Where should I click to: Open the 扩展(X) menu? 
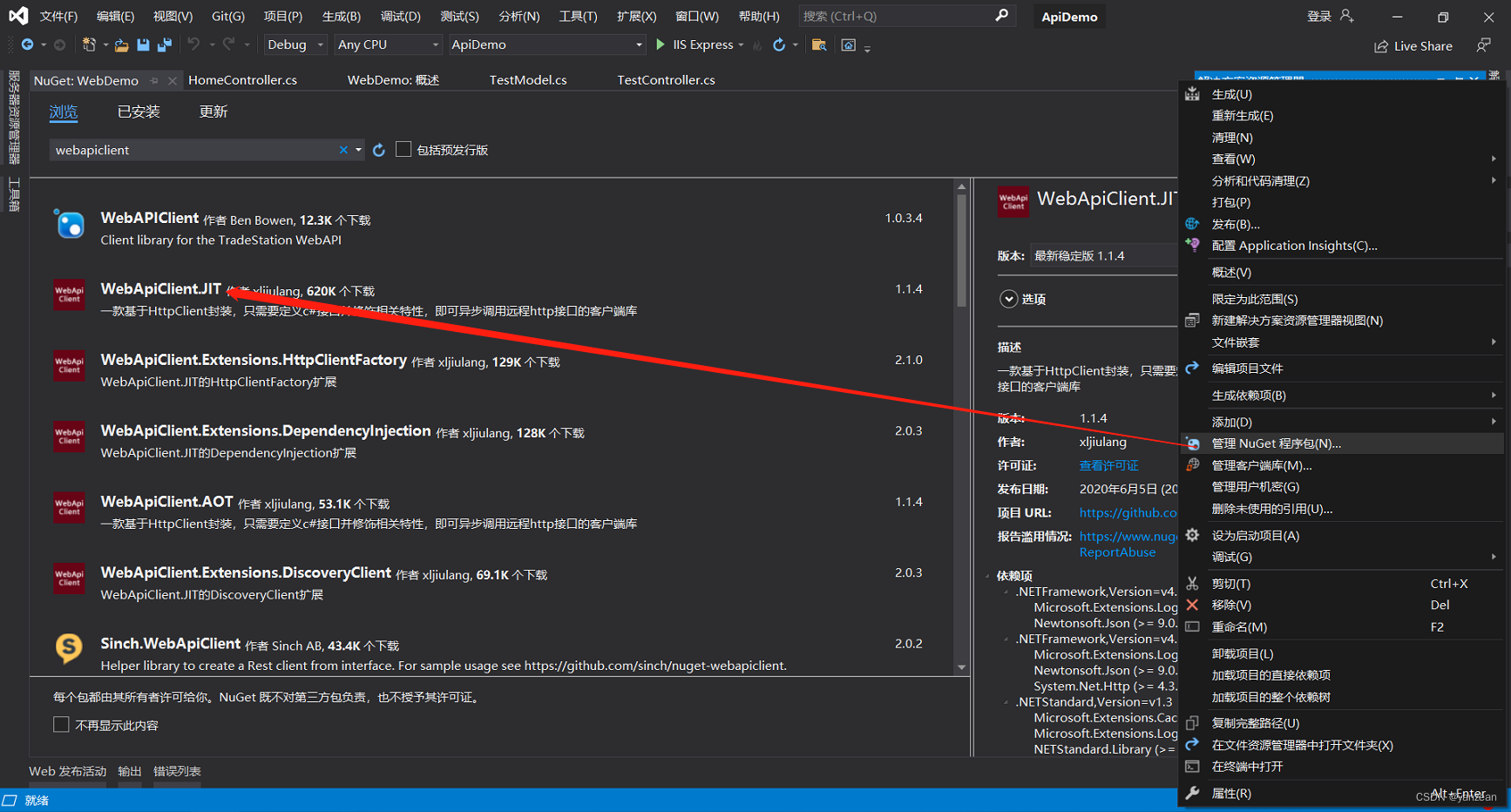click(636, 16)
